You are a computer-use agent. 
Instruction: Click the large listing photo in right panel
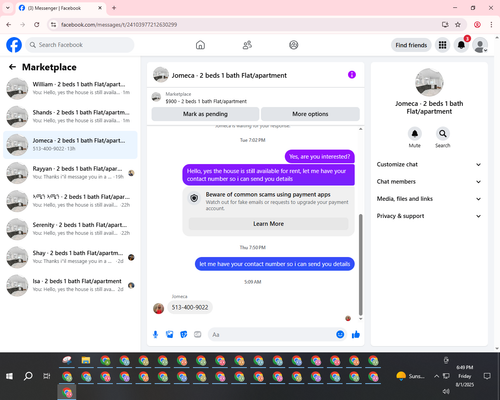pyautogui.click(x=429, y=82)
